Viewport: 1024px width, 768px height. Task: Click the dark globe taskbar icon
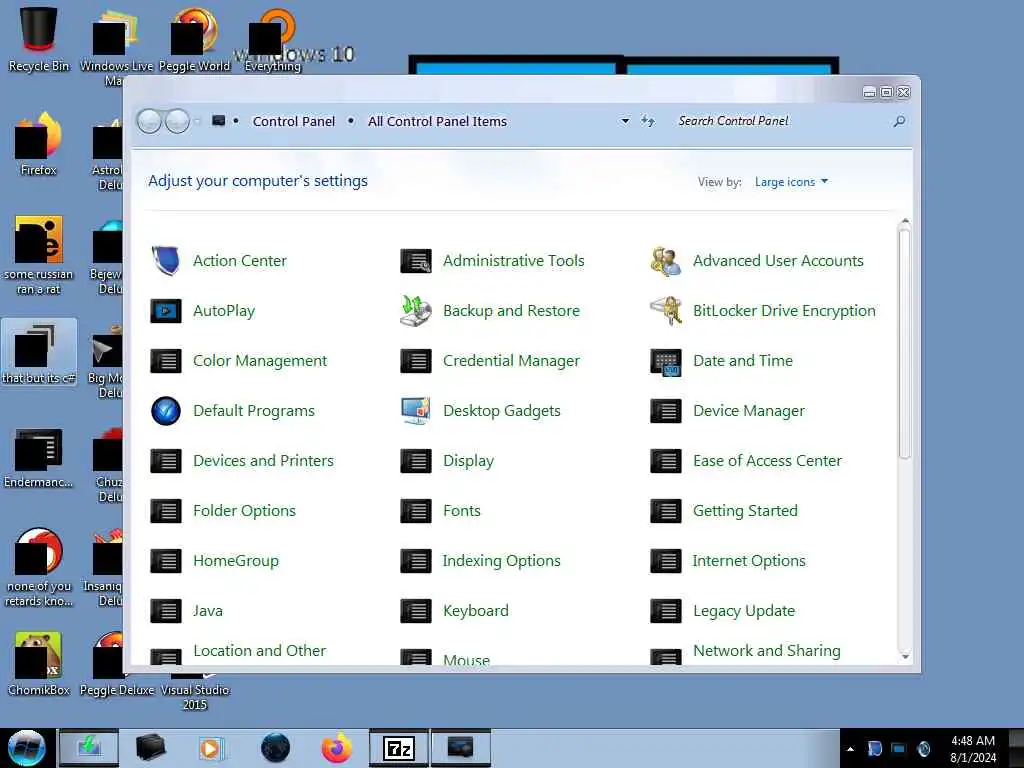pos(275,748)
